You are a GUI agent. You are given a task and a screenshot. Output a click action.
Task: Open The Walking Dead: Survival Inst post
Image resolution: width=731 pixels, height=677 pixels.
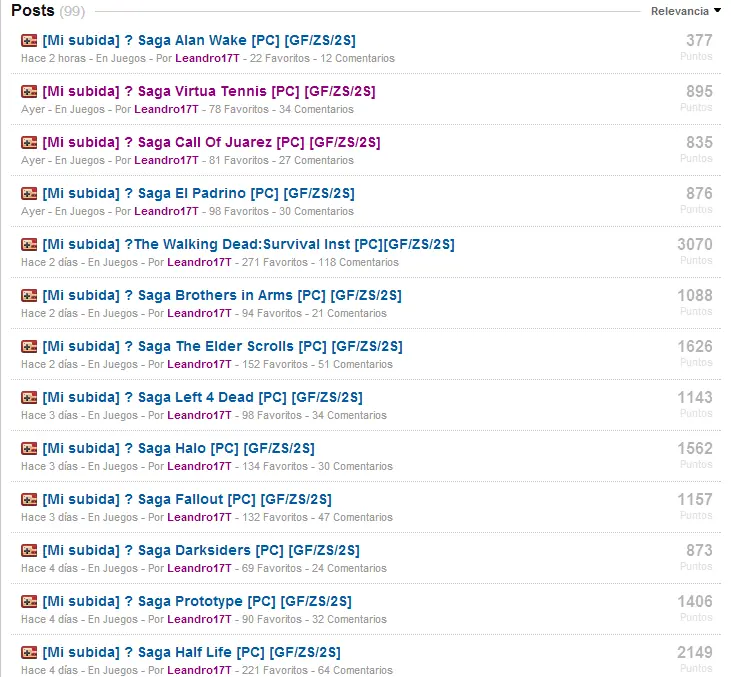248,244
